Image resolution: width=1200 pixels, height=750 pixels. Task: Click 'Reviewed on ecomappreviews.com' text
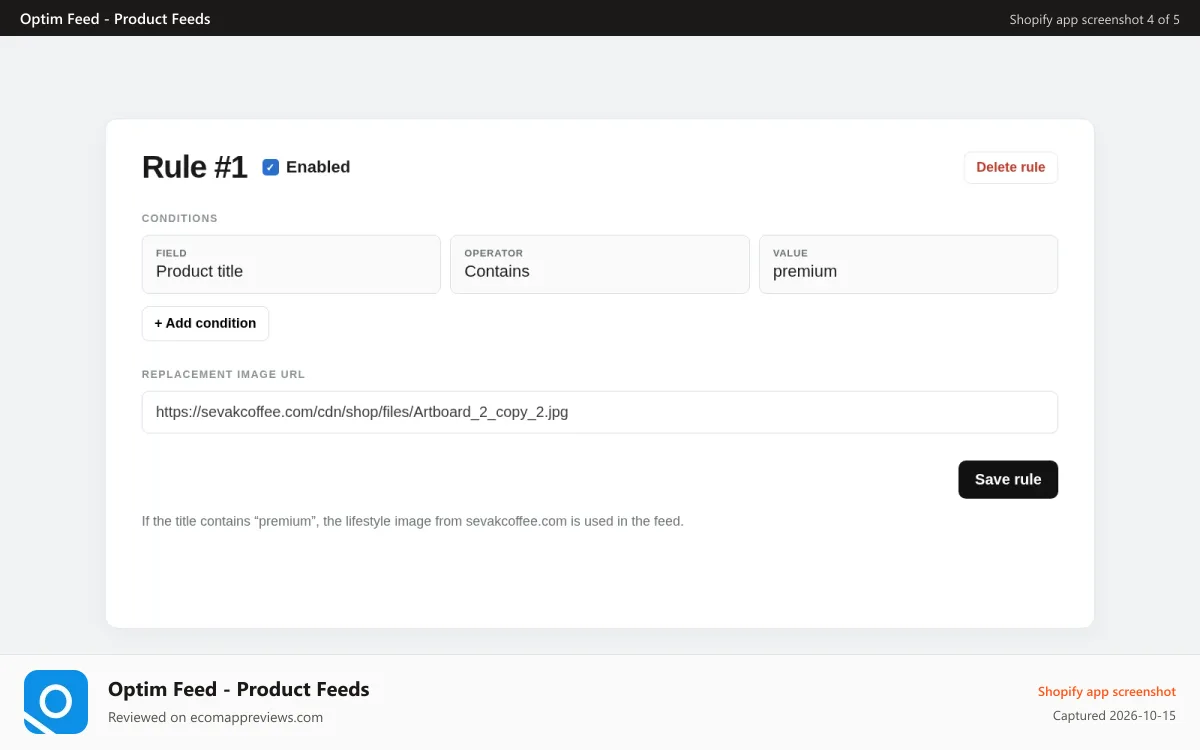click(215, 717)
